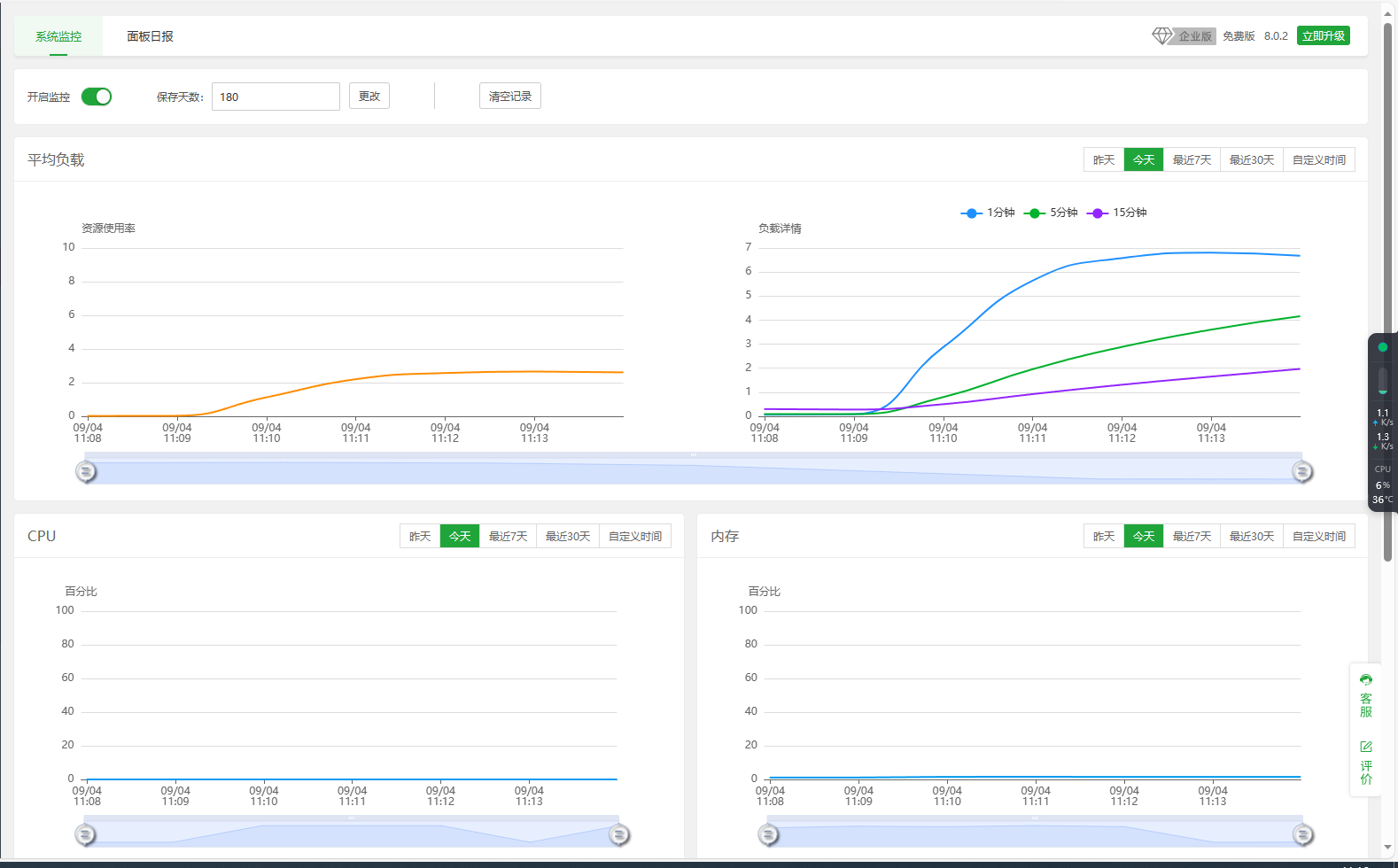Viewport: 1398px width, 868px height.
Task: Open the 面板日报 tab
Action: (x=150, y=36)
